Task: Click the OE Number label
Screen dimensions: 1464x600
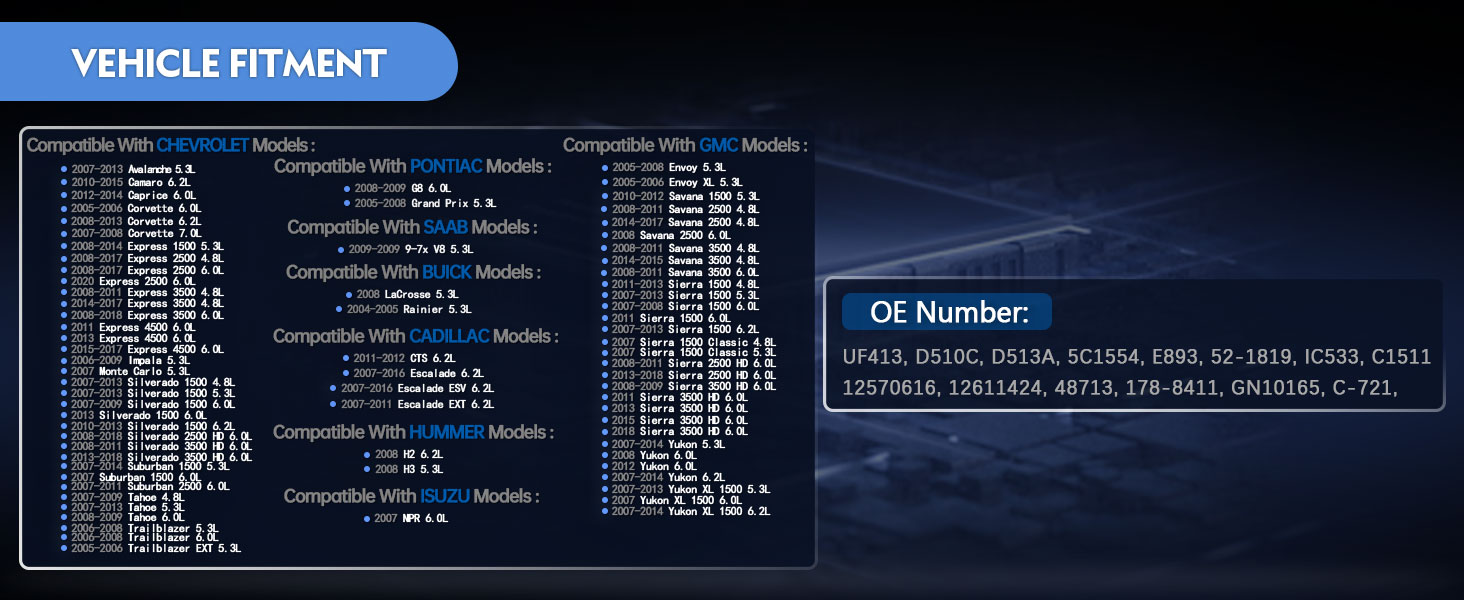Action: pyautogui.click(x=948, y=312)
